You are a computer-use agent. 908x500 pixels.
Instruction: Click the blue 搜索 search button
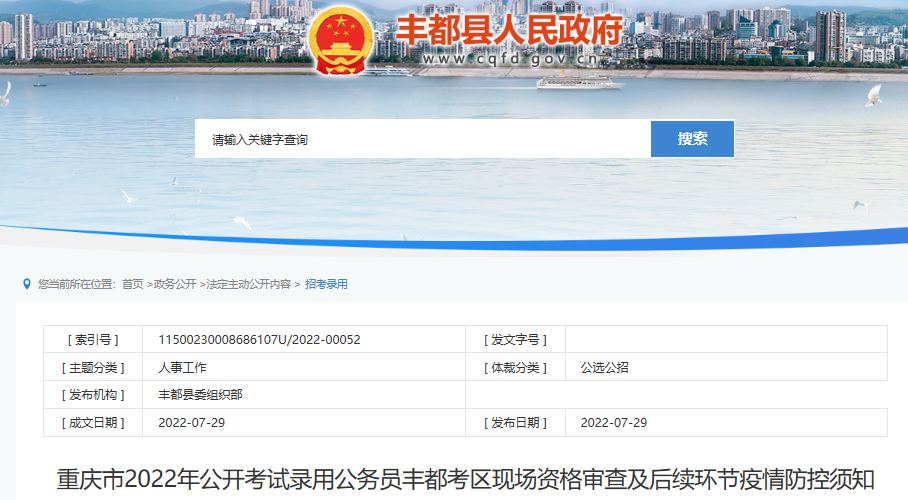(693, 139)
